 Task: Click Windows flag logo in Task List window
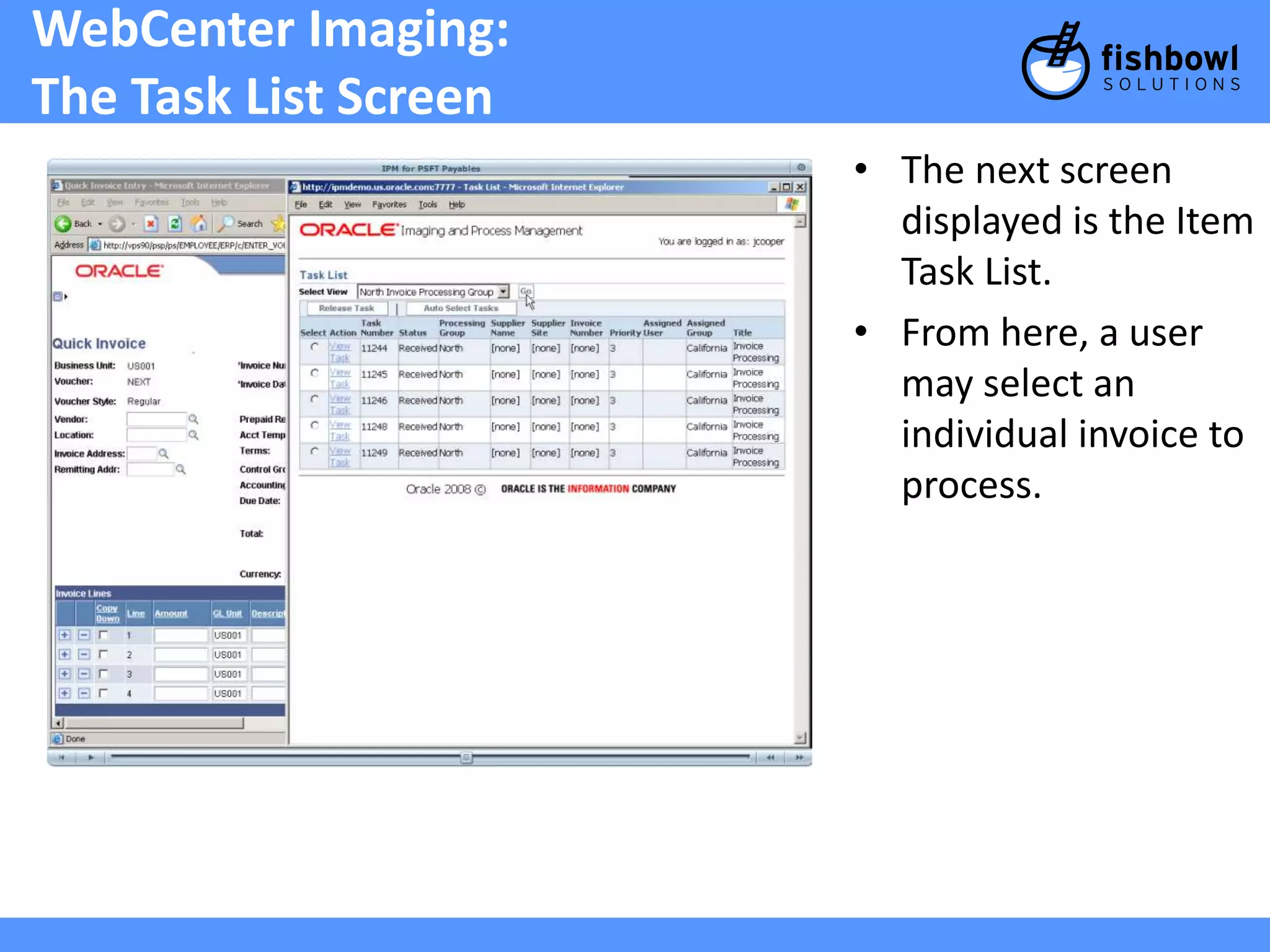tap(792, 204)
